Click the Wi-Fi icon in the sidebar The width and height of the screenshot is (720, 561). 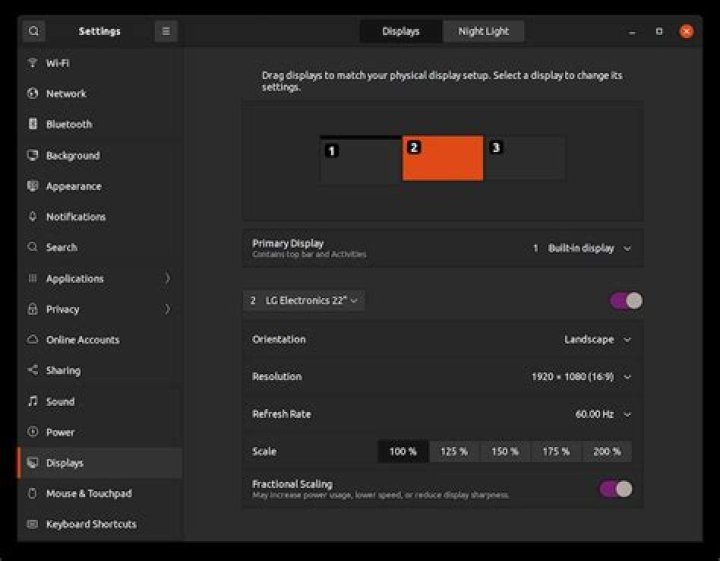click(33, 63)
